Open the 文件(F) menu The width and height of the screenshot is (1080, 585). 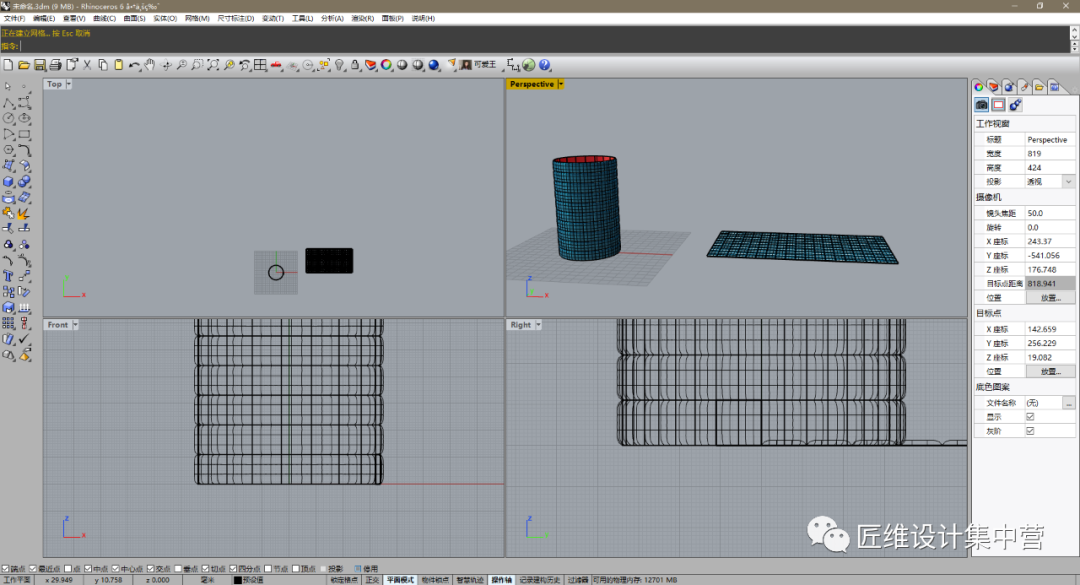[14, 19]
